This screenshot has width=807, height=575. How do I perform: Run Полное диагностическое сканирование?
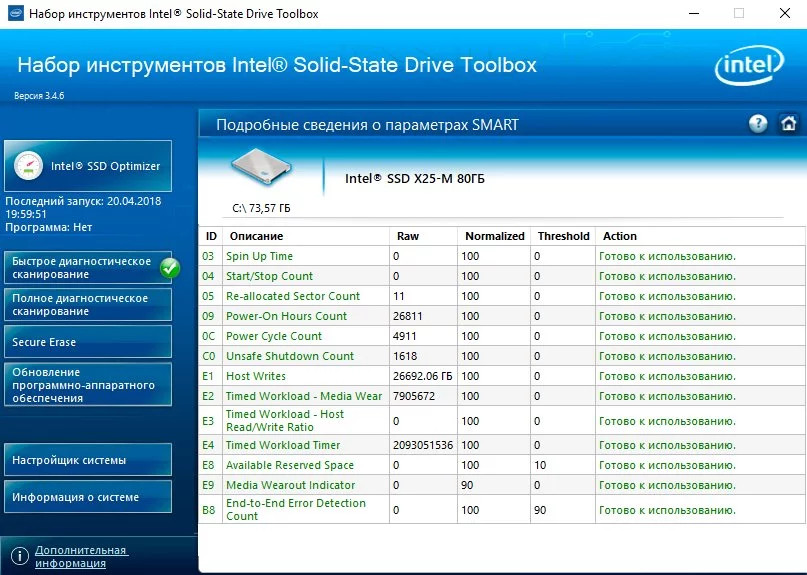point(88,305)
